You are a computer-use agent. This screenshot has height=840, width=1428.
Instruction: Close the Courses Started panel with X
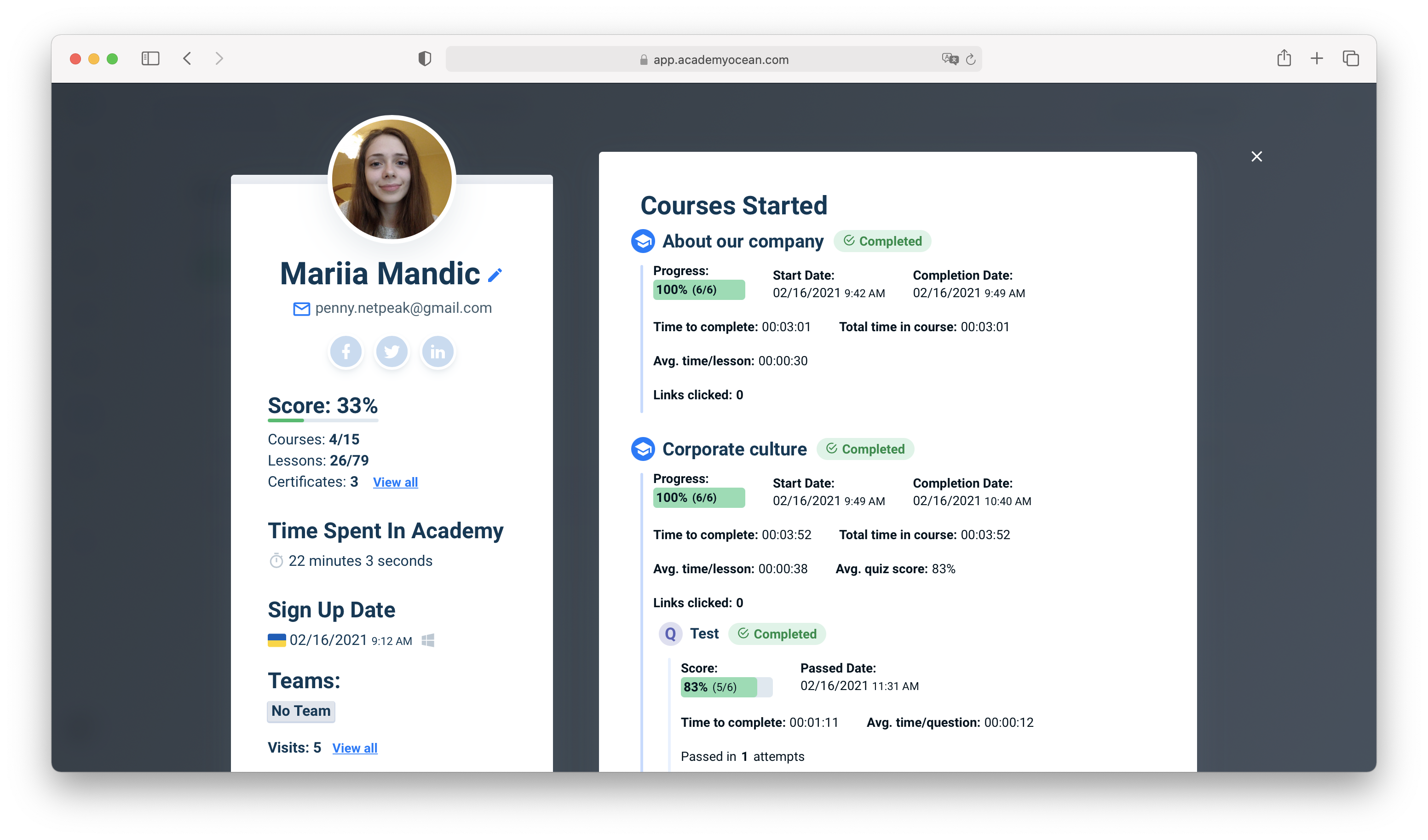1256,156
